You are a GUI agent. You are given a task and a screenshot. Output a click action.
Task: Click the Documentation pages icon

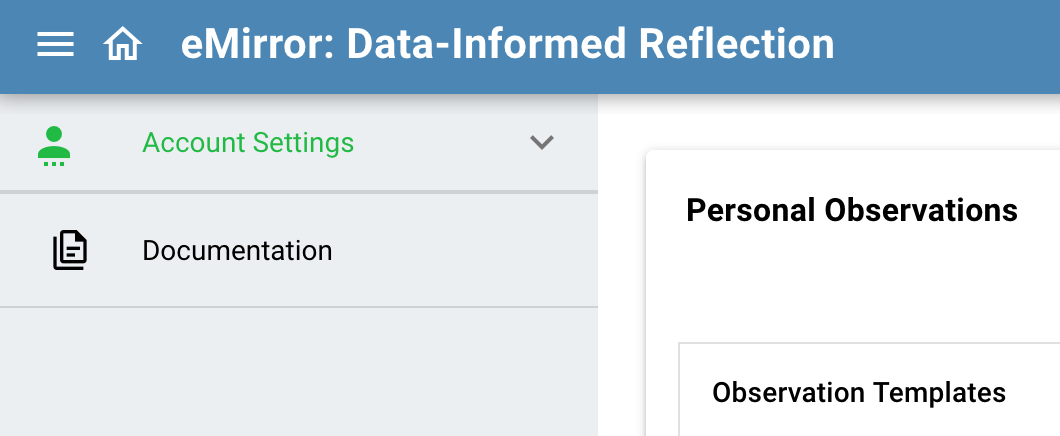point(70,250)
